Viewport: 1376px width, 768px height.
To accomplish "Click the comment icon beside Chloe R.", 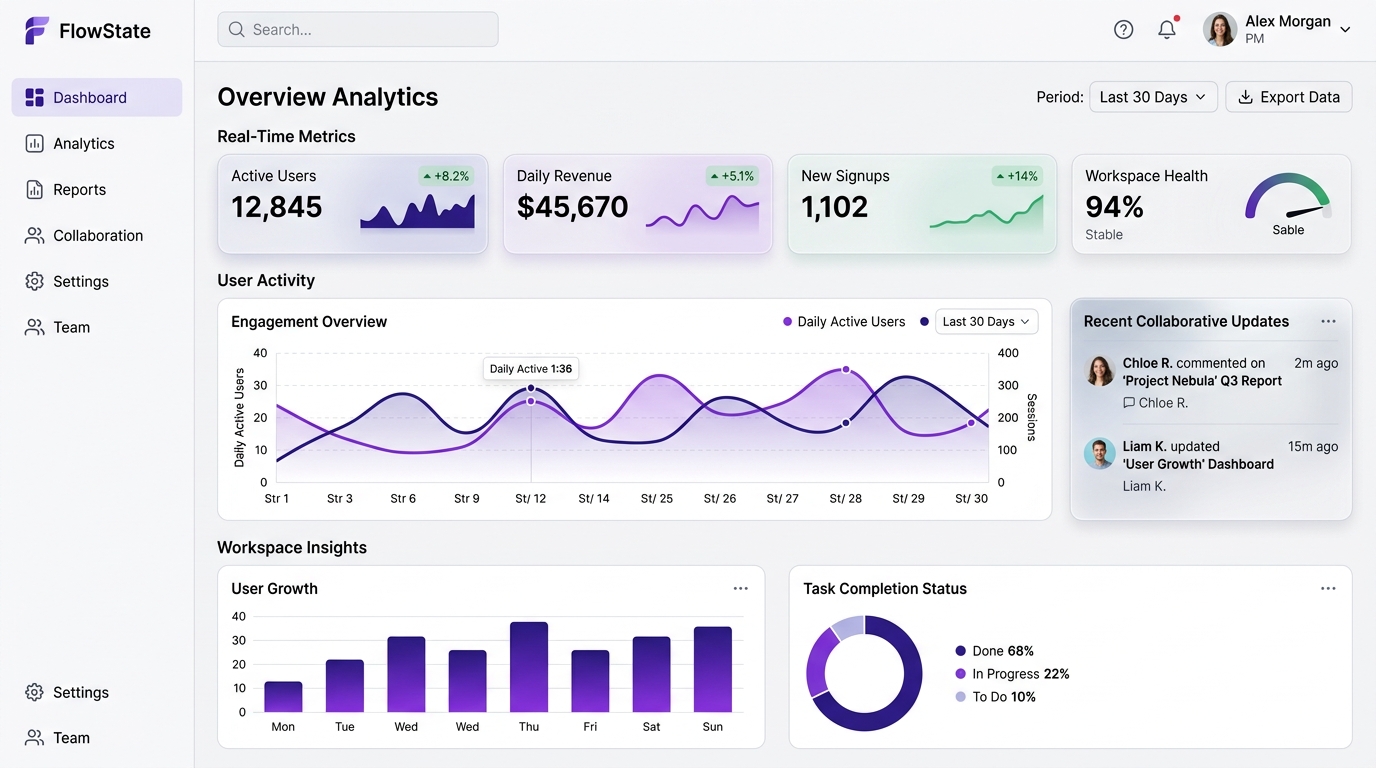I will [x=1129, y=403].
